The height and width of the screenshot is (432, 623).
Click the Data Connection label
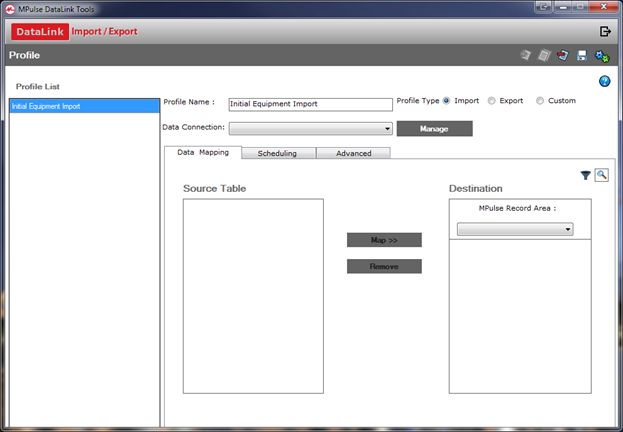click(193, 127)
